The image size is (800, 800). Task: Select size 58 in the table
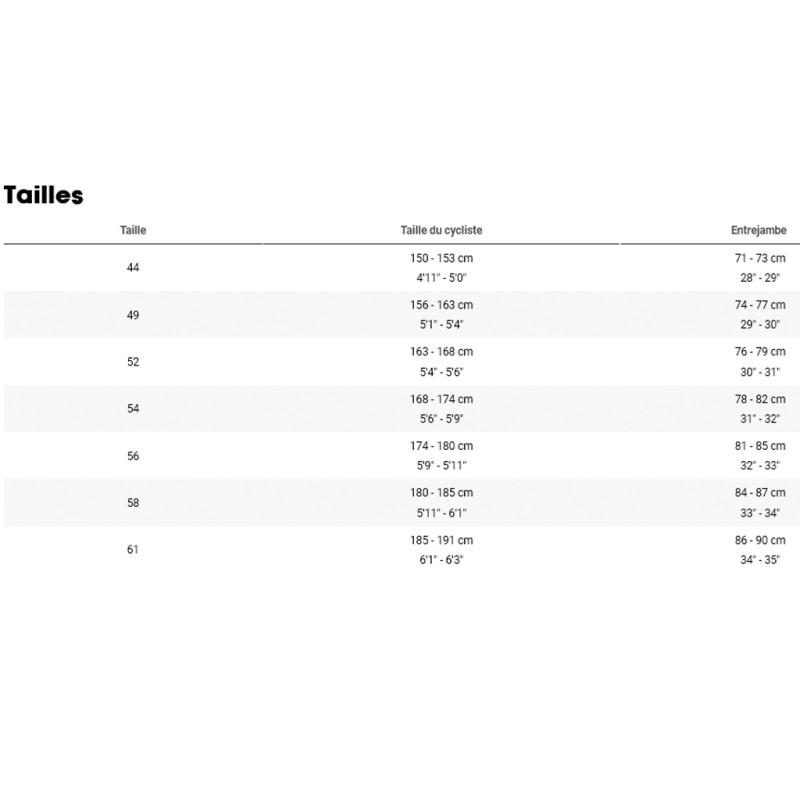click(x=133, y=503)
